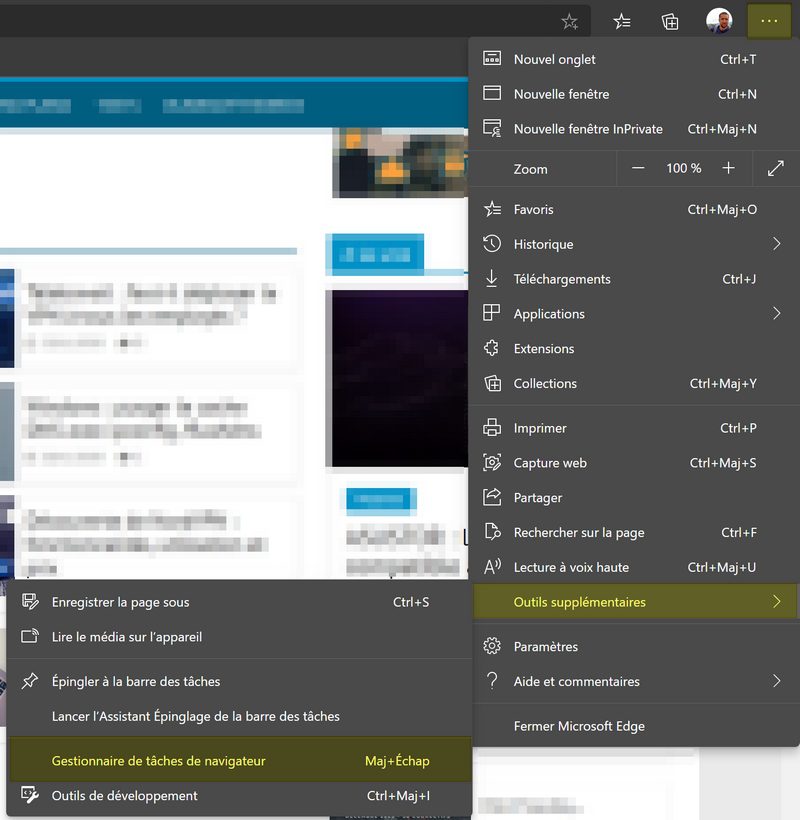This screenshot has height=820, width=800.
Task: Choose Capture web menu entry
Action: tap(634, 463)
